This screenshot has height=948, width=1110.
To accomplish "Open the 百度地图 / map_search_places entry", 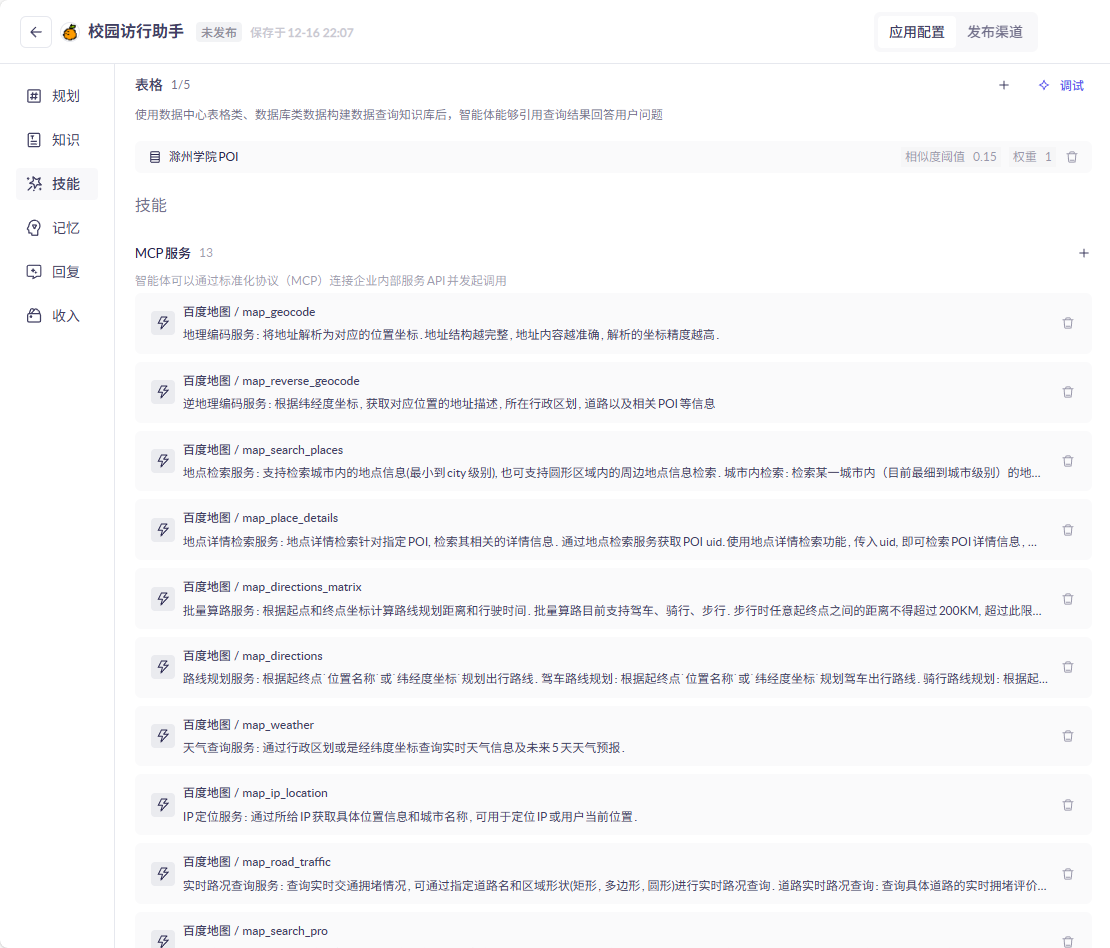I will click(613, 461).
